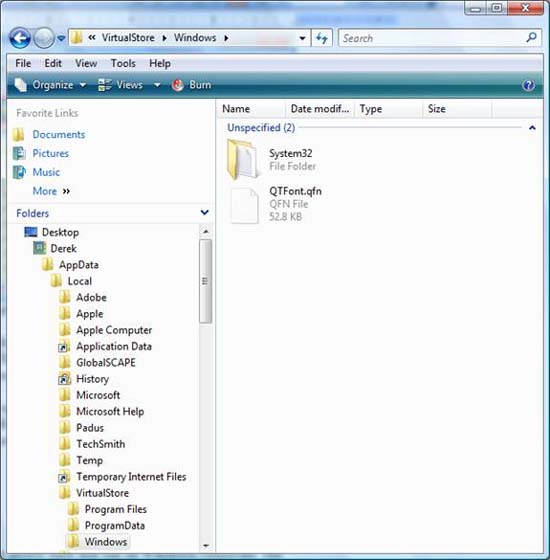This screenshot has height=560, width=550.
Task: Open the Music favorite link
Action: coord(46,172)
